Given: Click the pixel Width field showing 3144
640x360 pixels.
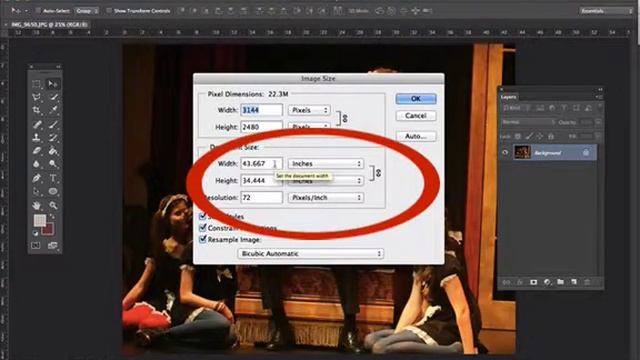Looking at the screenshot, I should click(261, 110).
